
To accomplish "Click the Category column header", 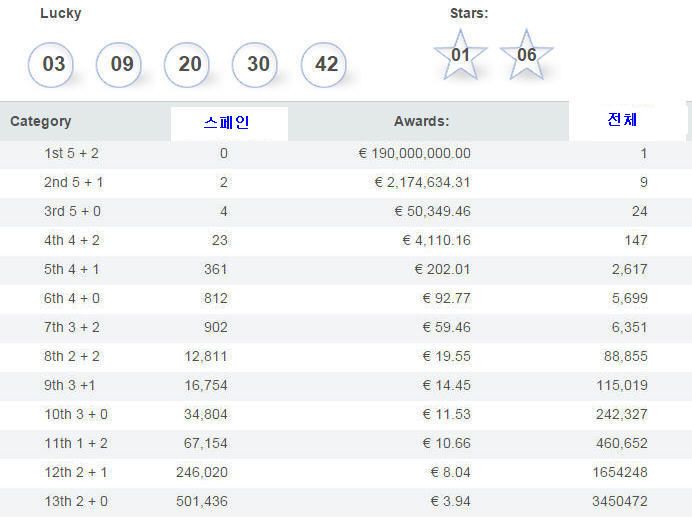I will point(41,121).
